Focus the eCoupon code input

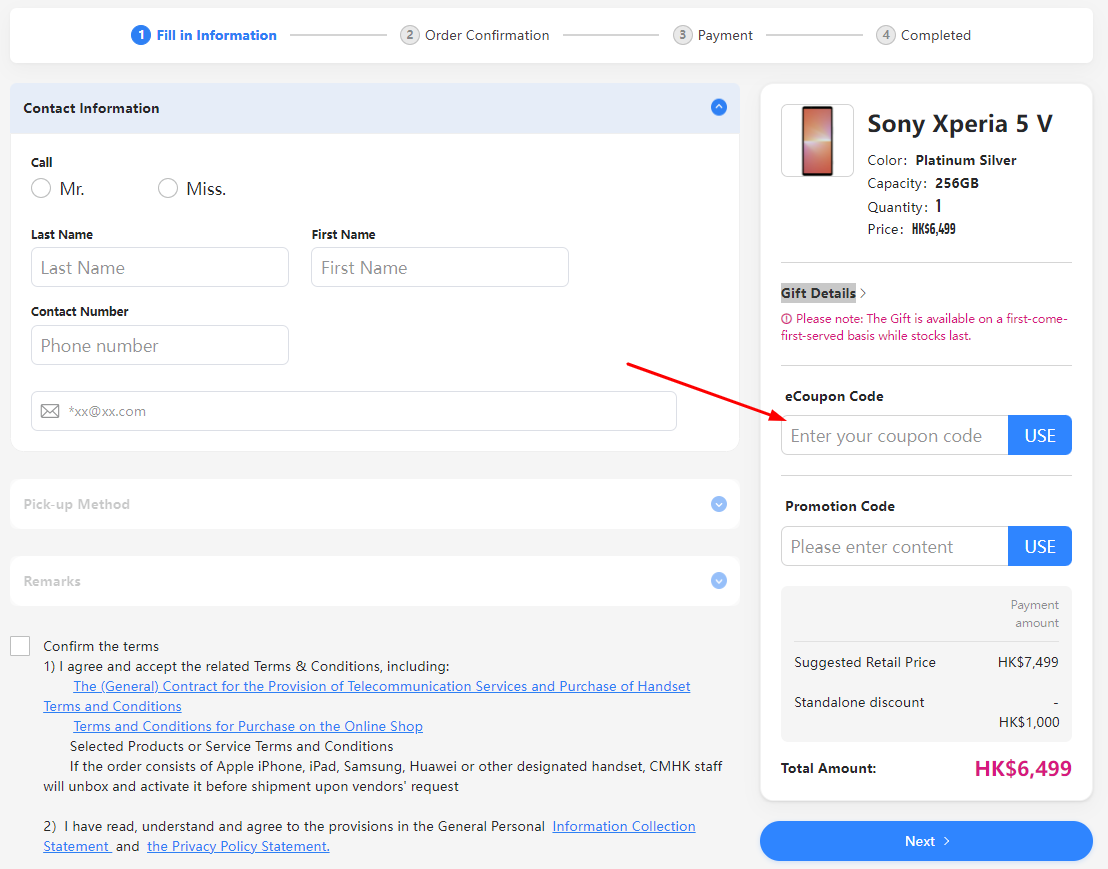point(895,435)
